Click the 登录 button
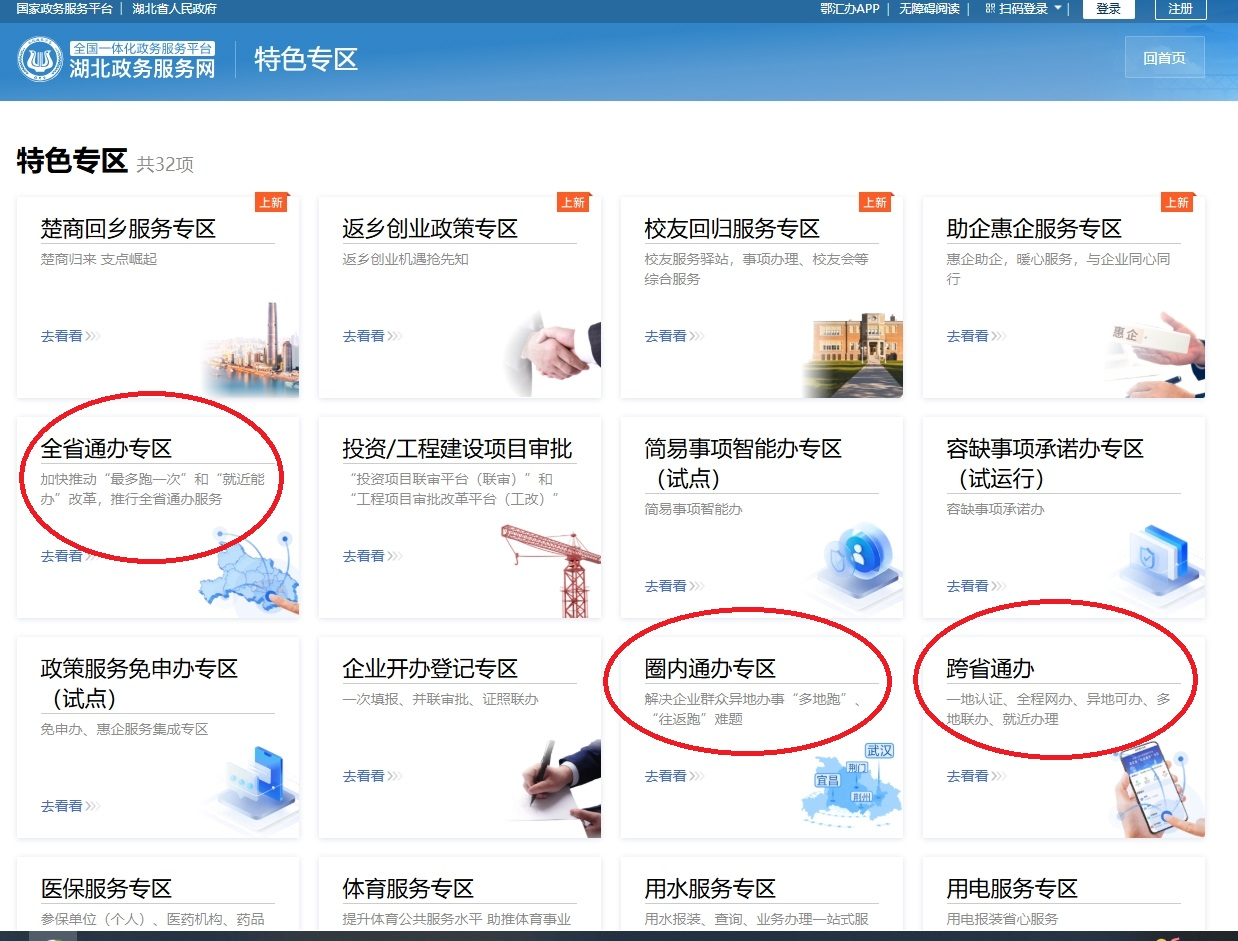Viewport: 1238px width, 941px height. point(1108,9)
